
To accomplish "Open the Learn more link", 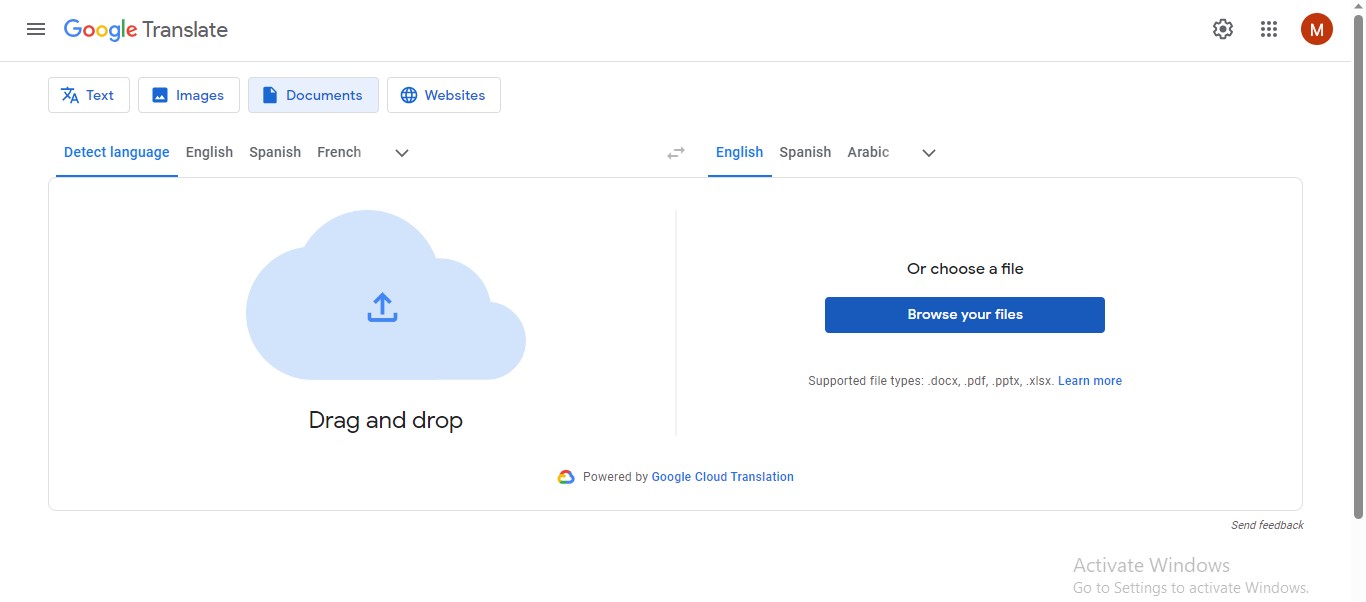I will click(1090, 381).
